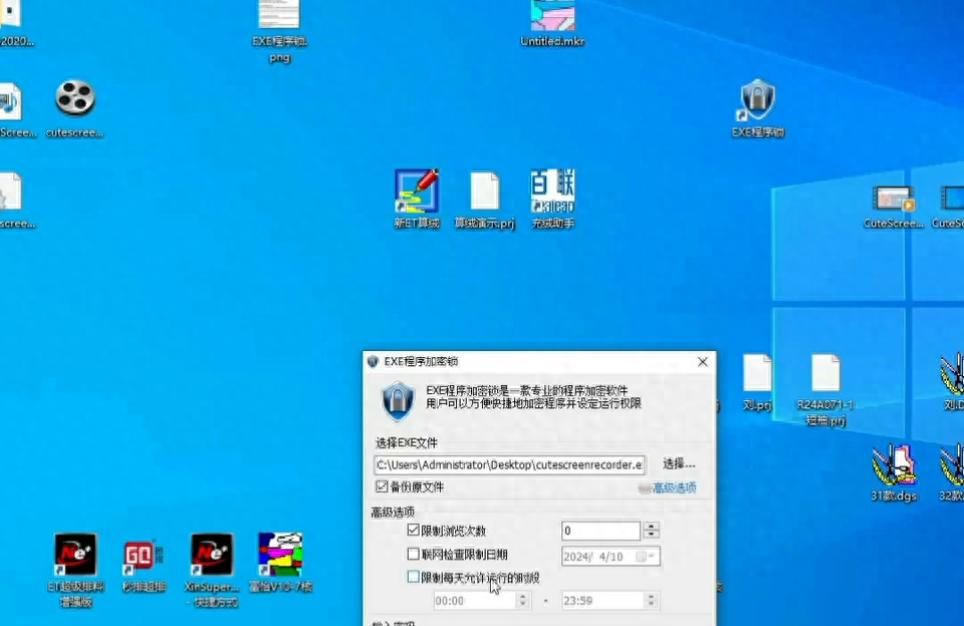Click the 23:59 end time field
Viewport: 964px width, 626px height.
602,601
